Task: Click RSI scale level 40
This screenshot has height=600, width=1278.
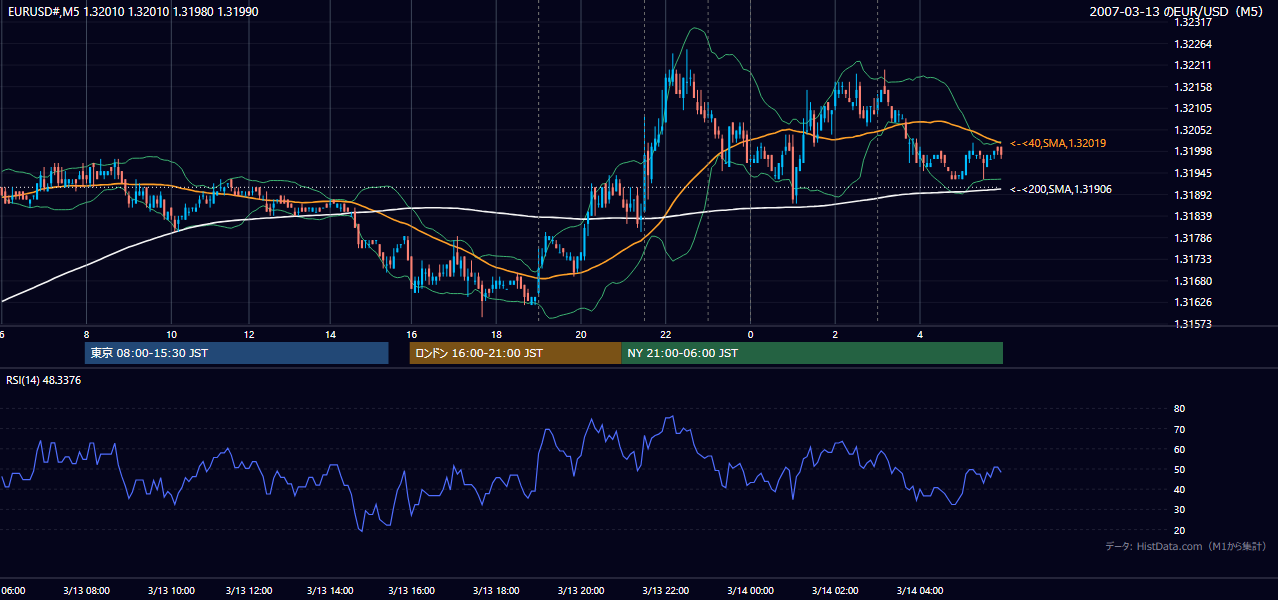Action: 1180,489
